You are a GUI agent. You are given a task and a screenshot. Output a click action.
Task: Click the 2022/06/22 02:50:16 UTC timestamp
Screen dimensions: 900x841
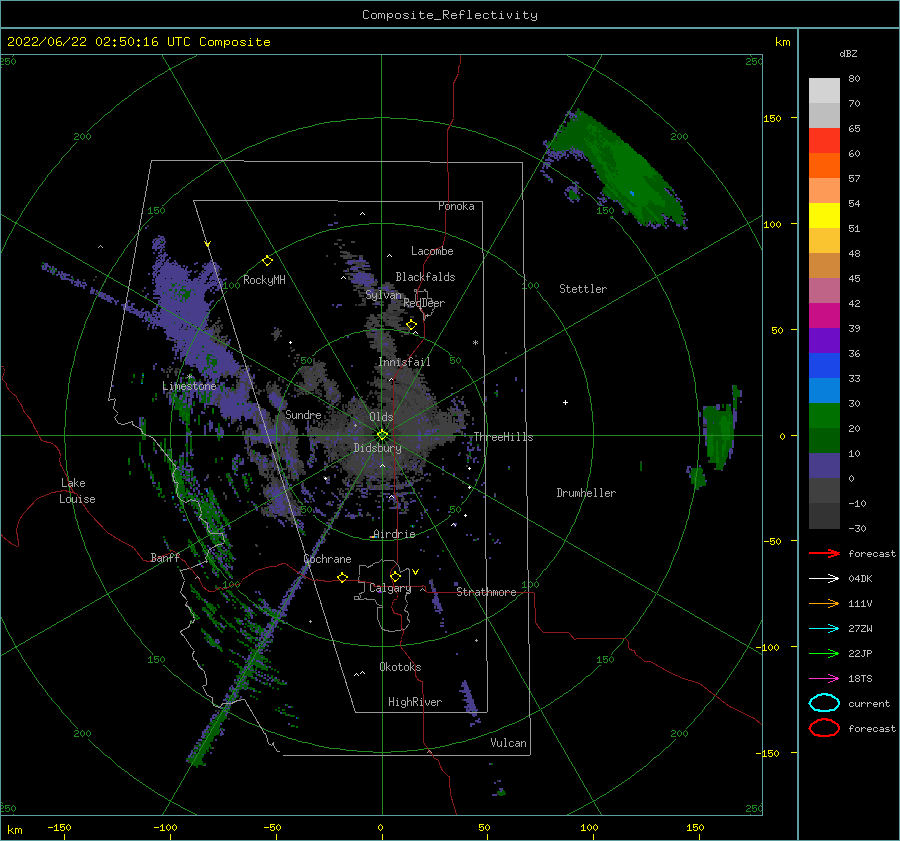tap(138, 42)
